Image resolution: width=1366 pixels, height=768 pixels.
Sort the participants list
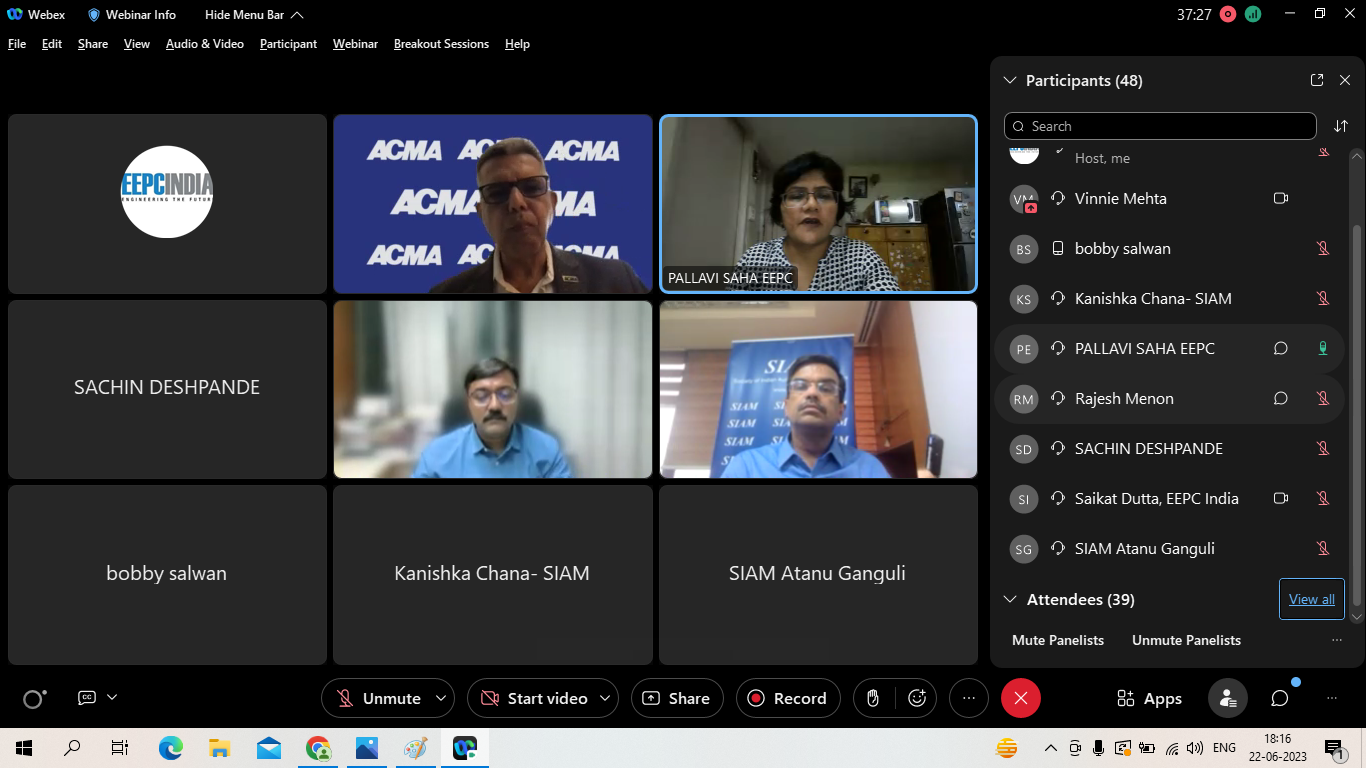click(1341, 126)
